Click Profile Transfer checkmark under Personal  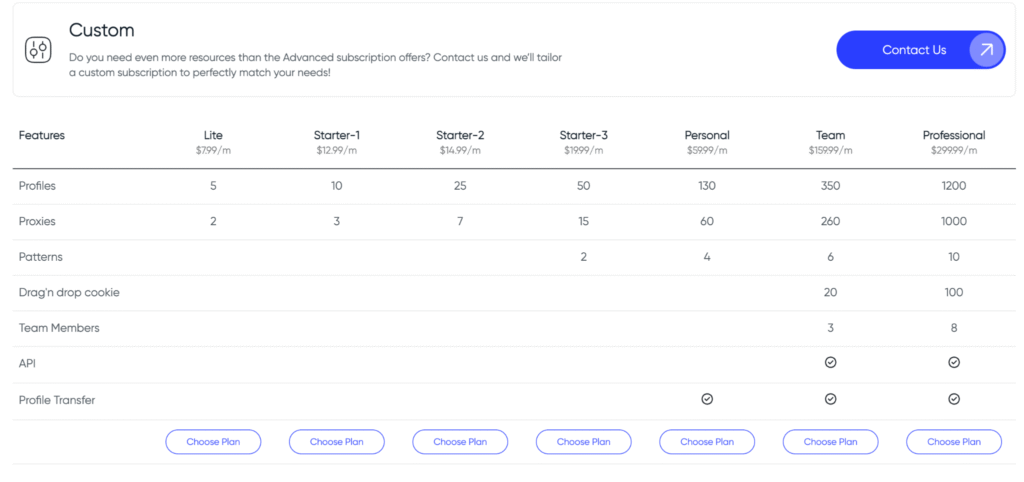click(x=707, y=399)
